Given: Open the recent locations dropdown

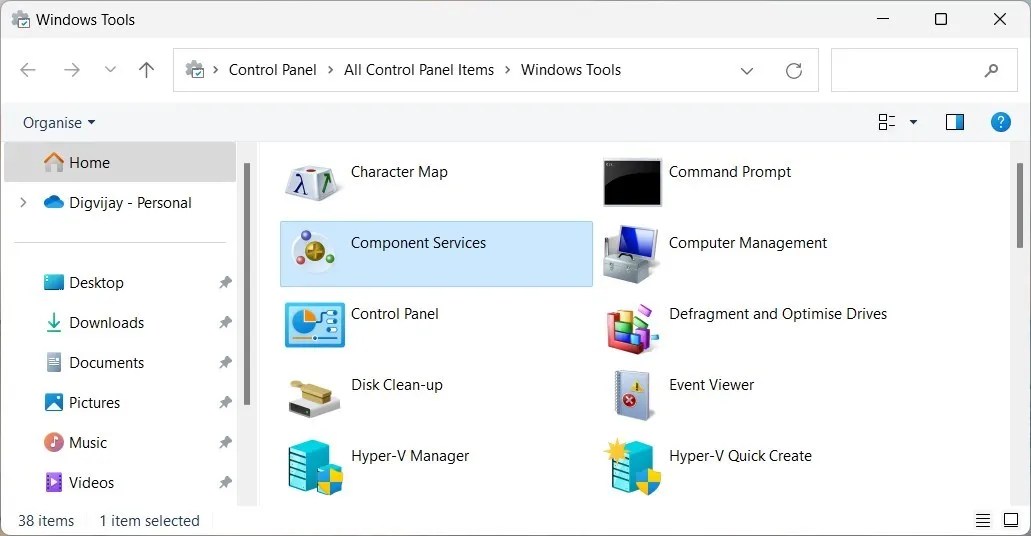Looking at the screenshot, I should [x=110, y=70].
